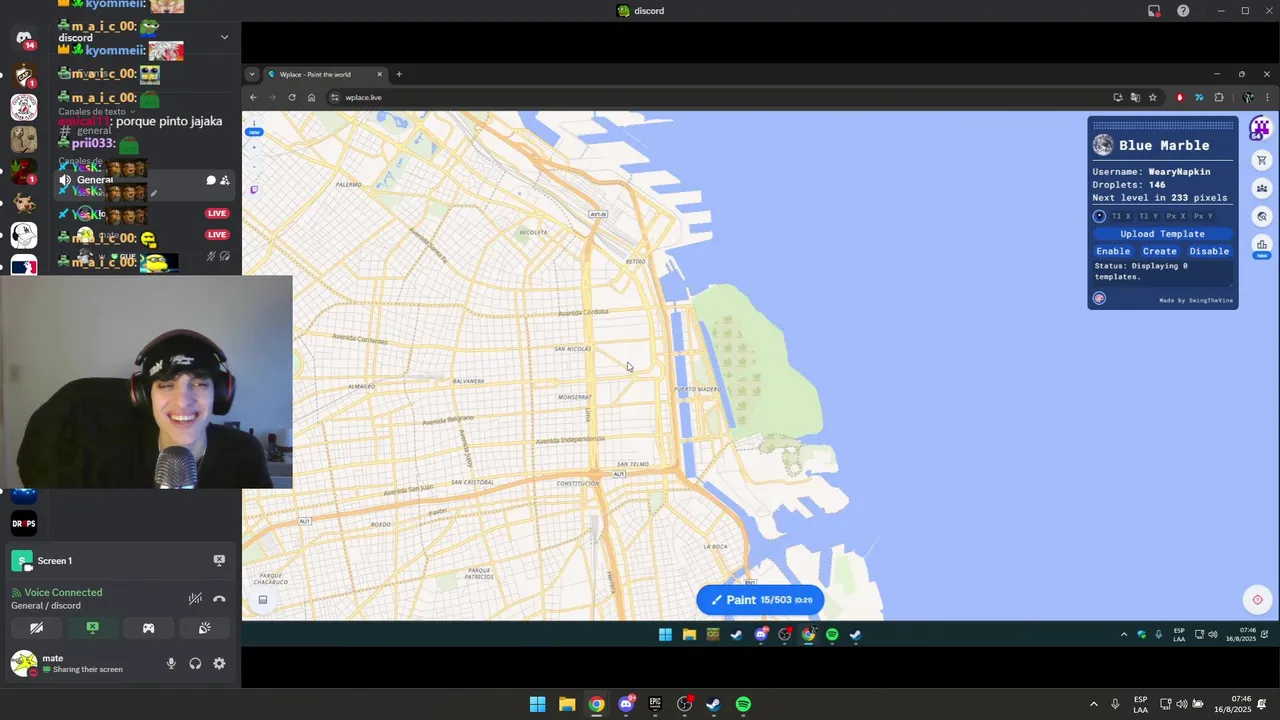Open Discord inbox icon in title bar

1154,11
